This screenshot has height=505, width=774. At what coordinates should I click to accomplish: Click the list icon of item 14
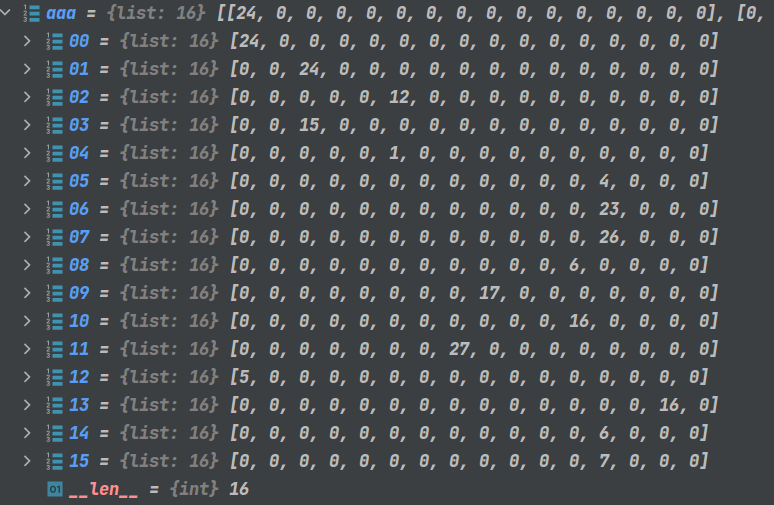(54, 433)
